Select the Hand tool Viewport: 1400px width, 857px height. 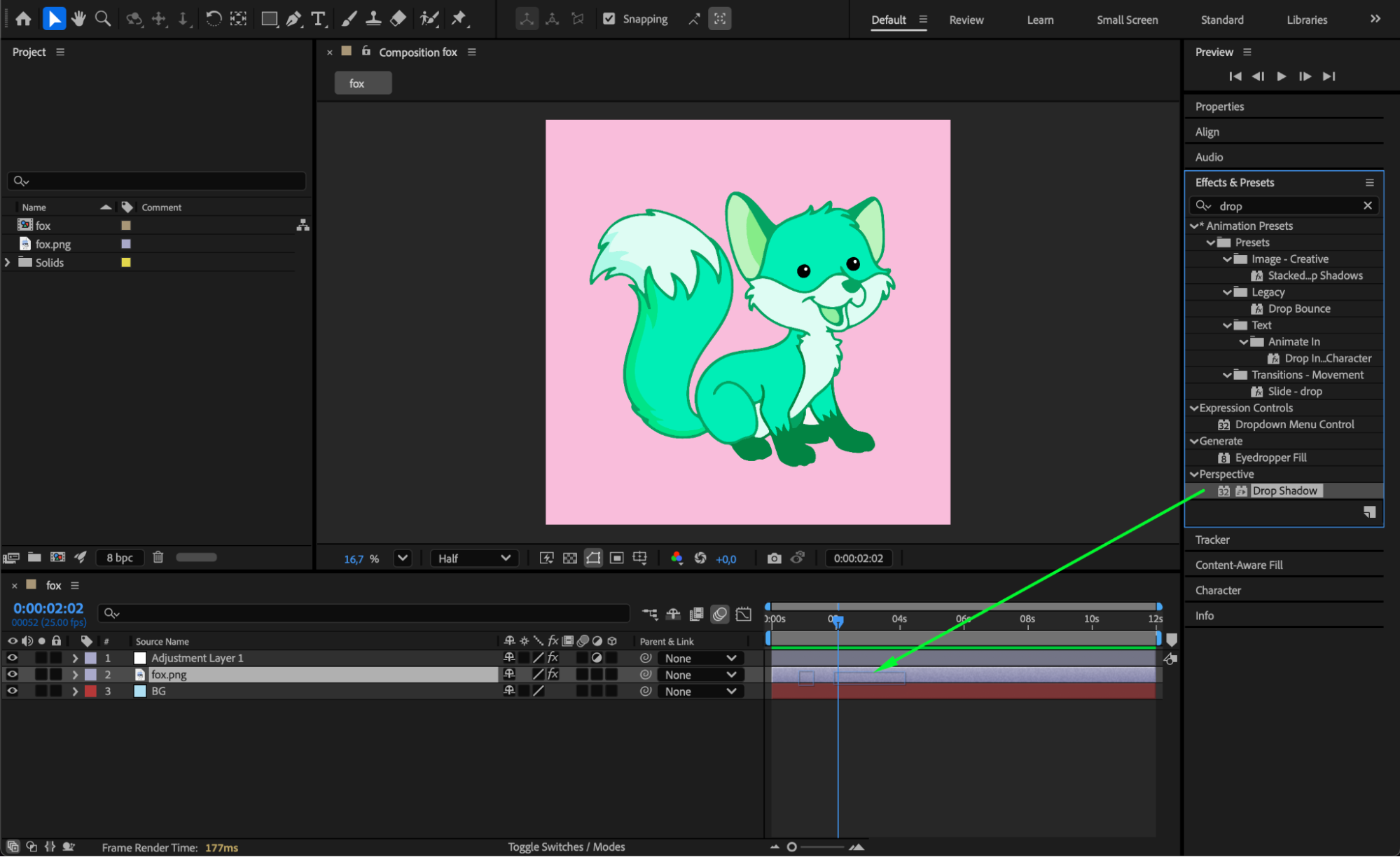(x=78, y=19)
